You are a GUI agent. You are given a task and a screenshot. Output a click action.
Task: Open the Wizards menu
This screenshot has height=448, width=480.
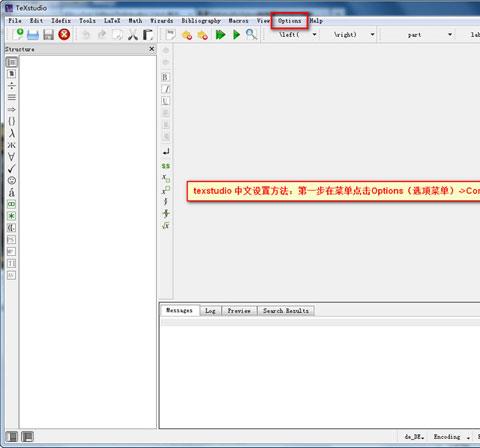[x=162, y=21]
